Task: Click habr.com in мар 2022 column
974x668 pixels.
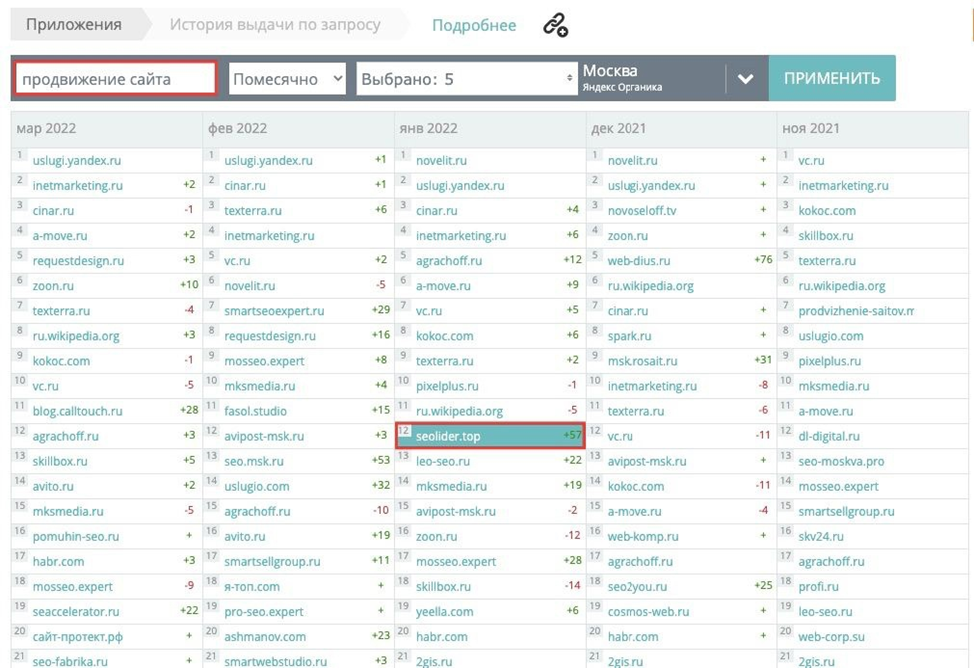Action: (58, 561)
